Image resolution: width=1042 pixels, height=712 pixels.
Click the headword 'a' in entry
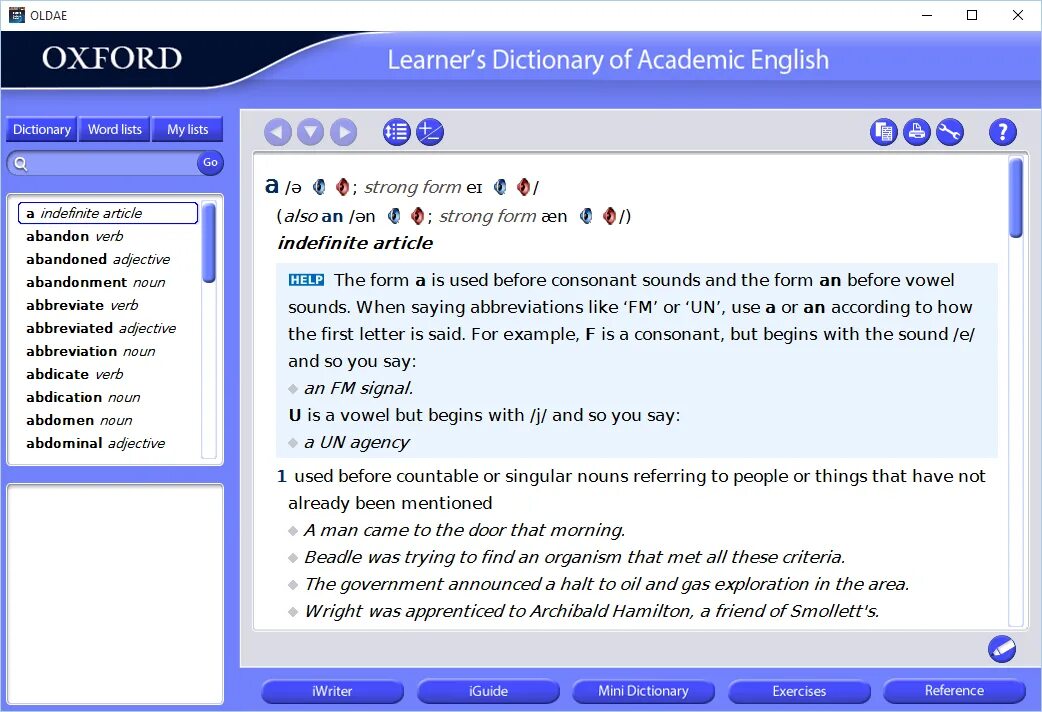pos(271,186)
